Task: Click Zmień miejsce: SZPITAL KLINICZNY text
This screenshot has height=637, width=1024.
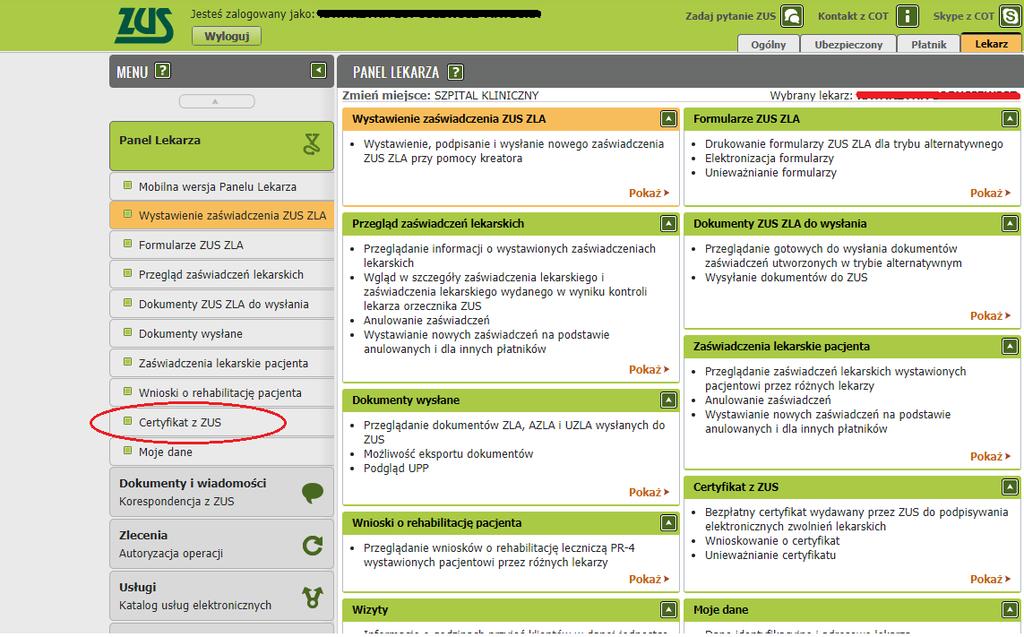Action: point(441,95)
